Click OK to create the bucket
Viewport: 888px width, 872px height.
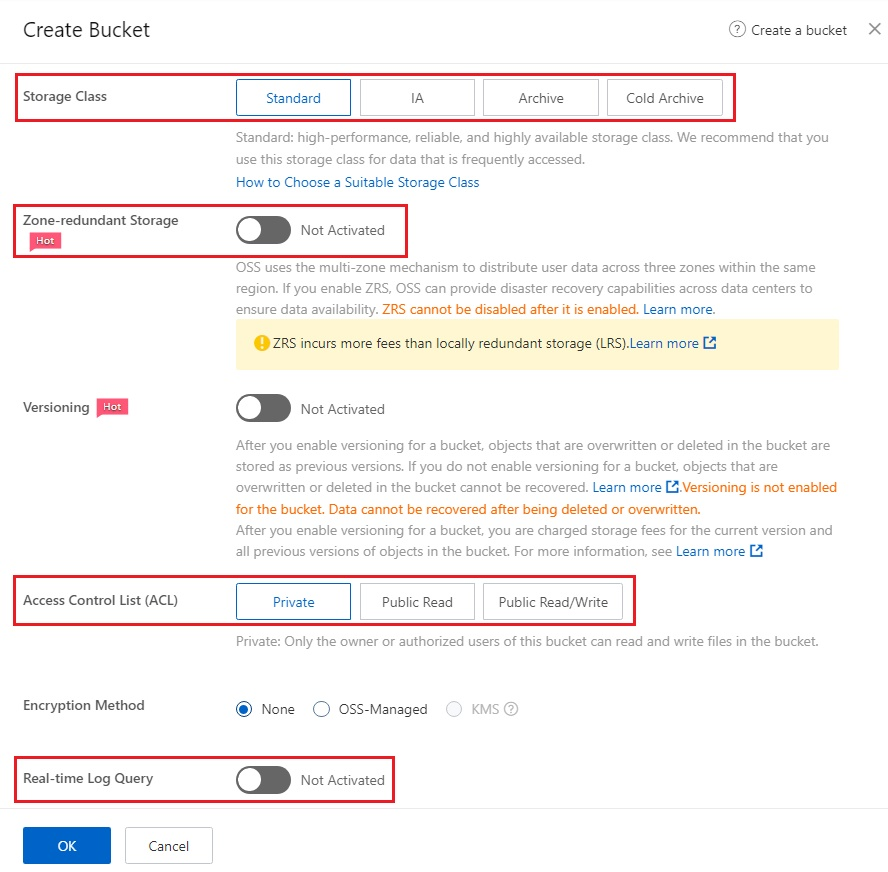66,845
